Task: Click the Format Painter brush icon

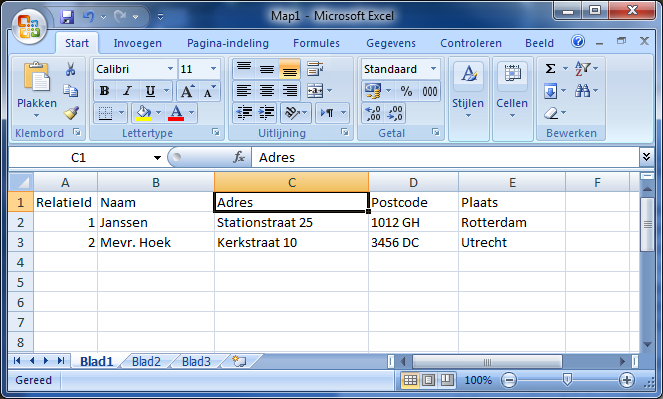Action: pos(71,113)
